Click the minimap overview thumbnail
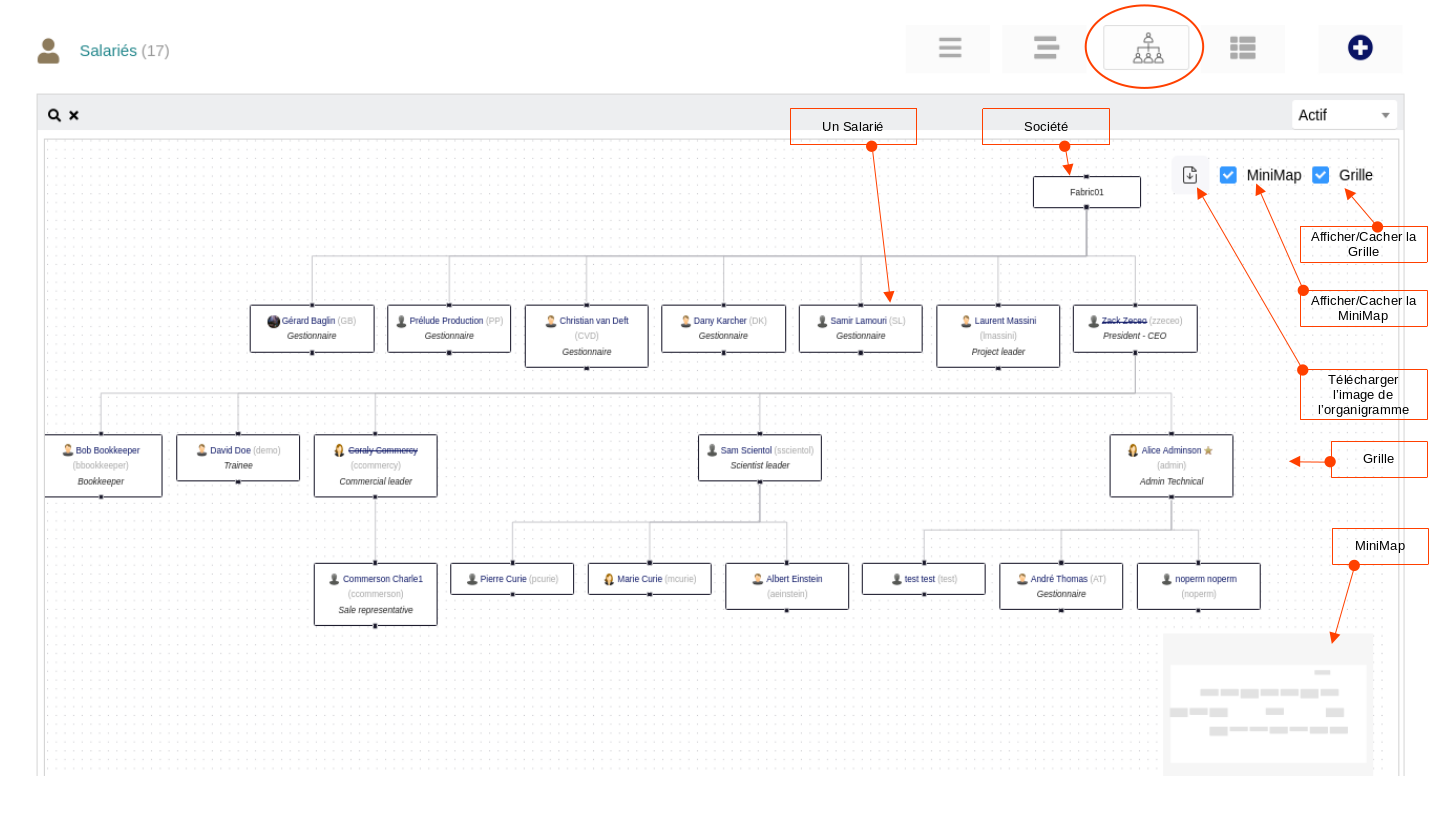Viewport: 1436px width, 816px height. (x=1267, y=704)
